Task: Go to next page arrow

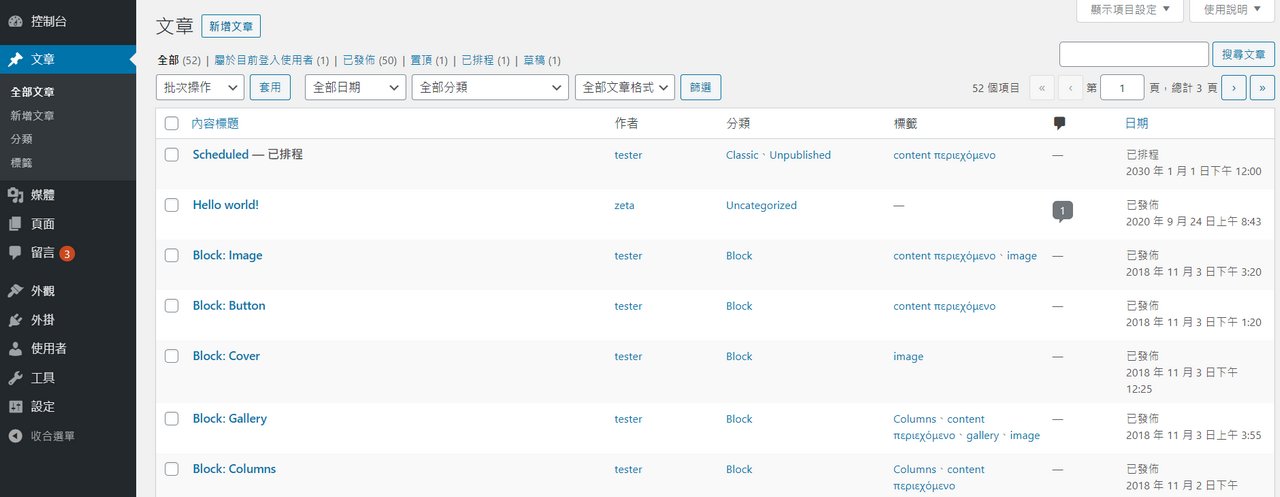Action: tap(1233, 88)
